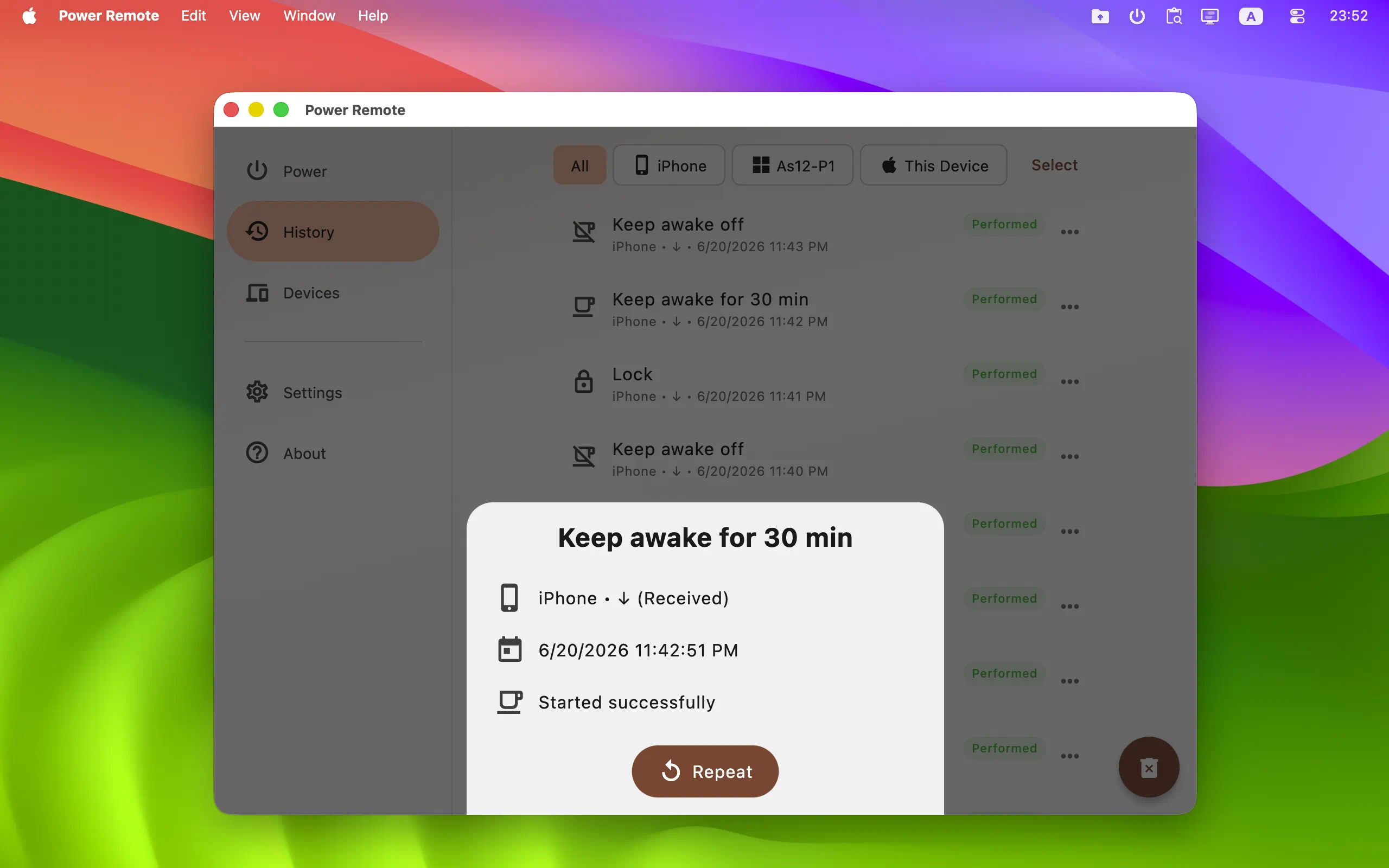Open options for Keep awake 30 min entry
This screenshot has height=868, width=1389.
click(1070, 307)
